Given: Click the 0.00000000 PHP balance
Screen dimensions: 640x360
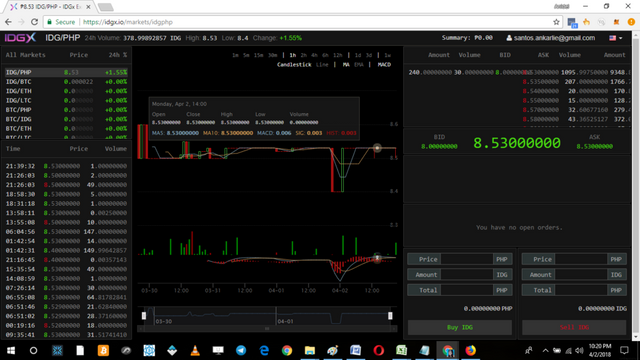Looking at the screenshot, I should coord(487,309).
